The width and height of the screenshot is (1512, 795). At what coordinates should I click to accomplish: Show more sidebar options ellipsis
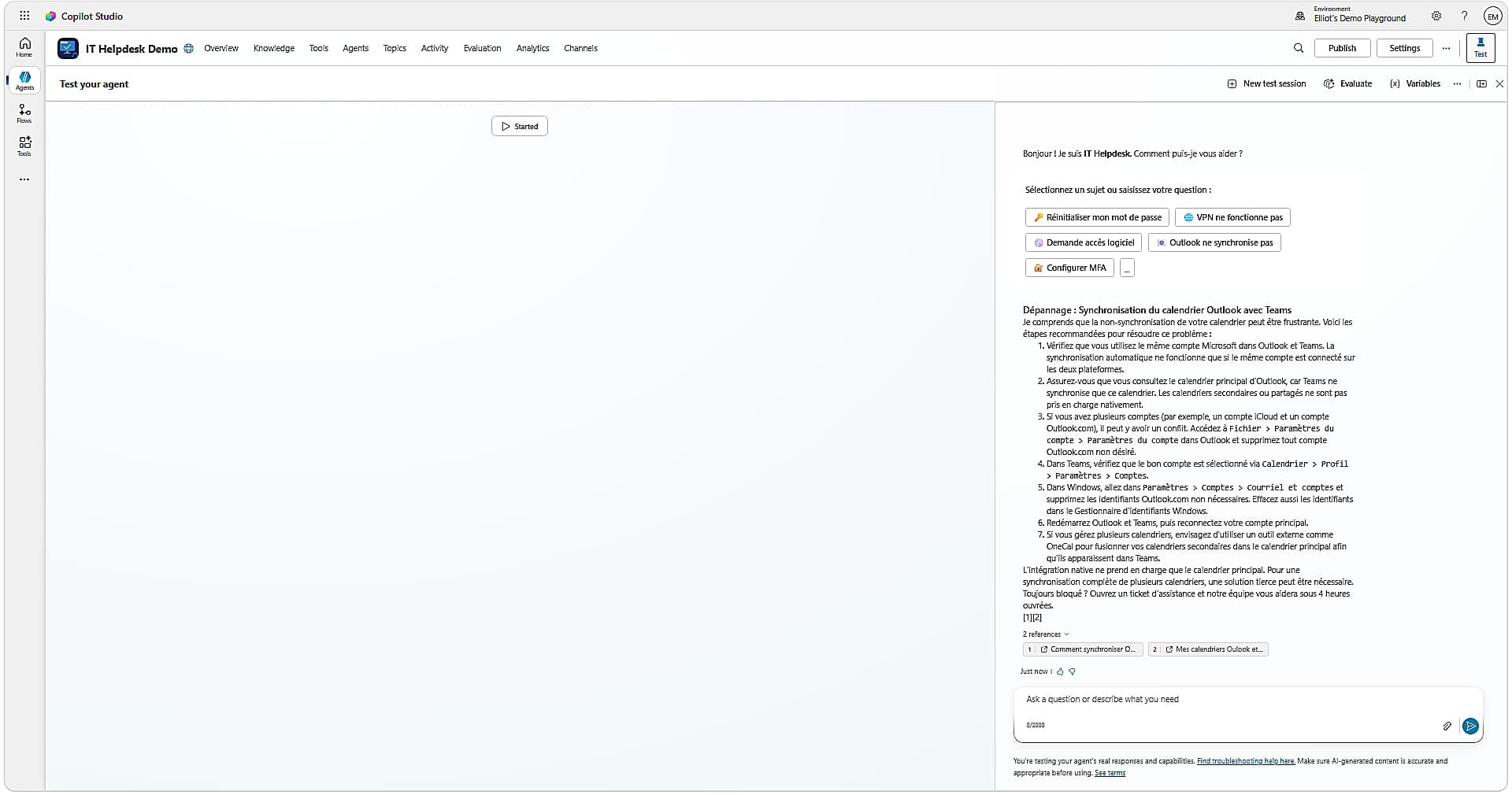[x=24, y=179]
